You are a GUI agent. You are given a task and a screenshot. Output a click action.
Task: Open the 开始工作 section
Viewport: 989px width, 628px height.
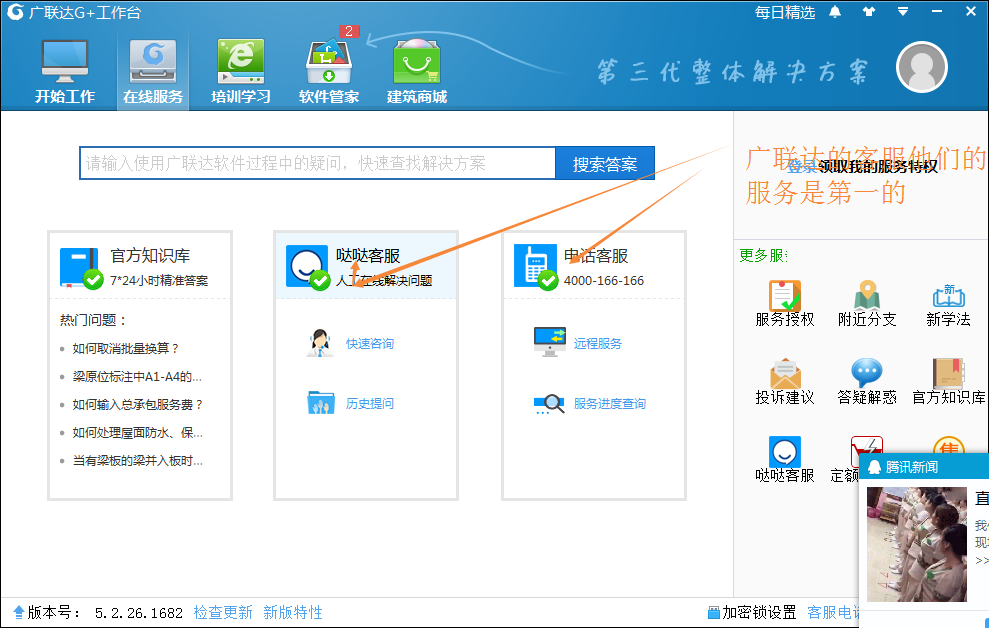pyautogui.click(x=64, y=71)
